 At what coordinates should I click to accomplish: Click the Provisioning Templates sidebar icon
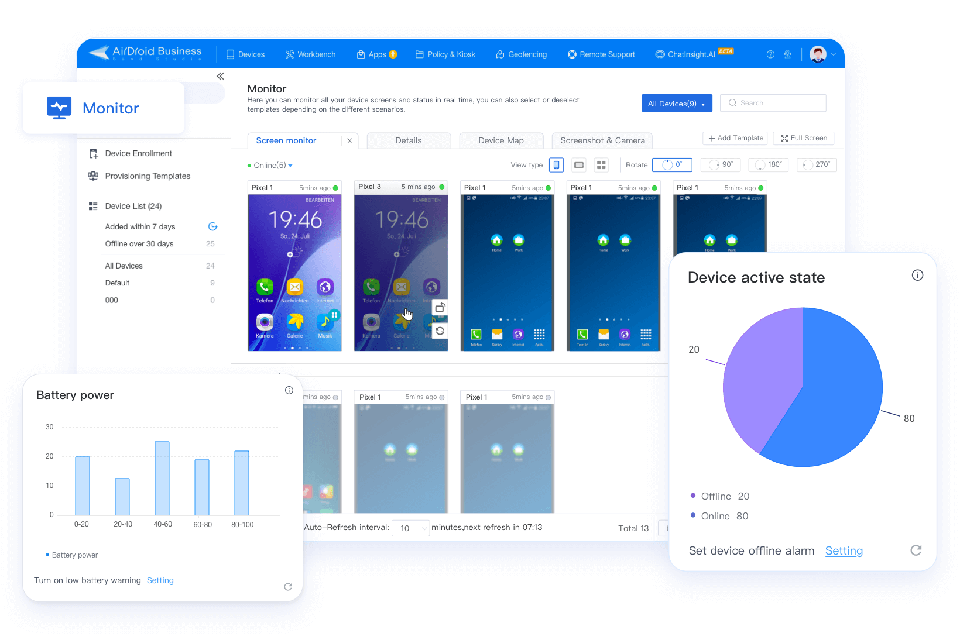(x=93, y=176)
